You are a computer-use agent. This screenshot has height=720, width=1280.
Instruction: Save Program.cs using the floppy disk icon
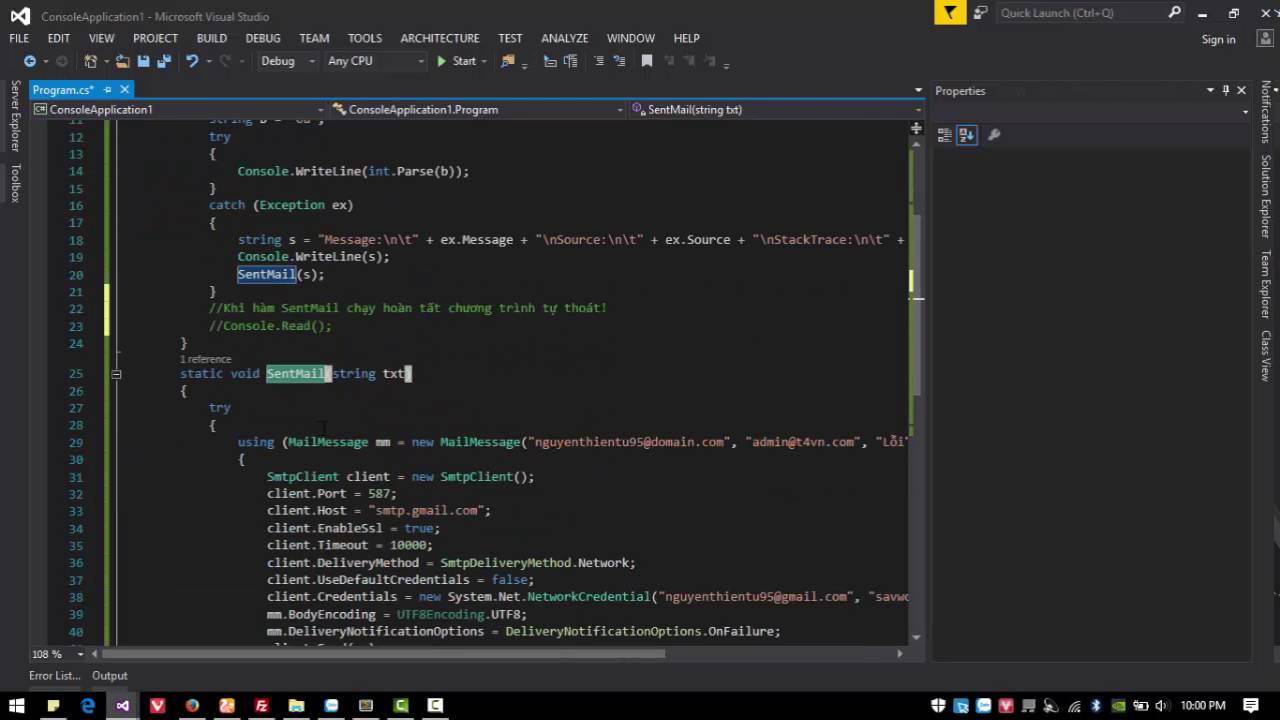tap(144, 61)
